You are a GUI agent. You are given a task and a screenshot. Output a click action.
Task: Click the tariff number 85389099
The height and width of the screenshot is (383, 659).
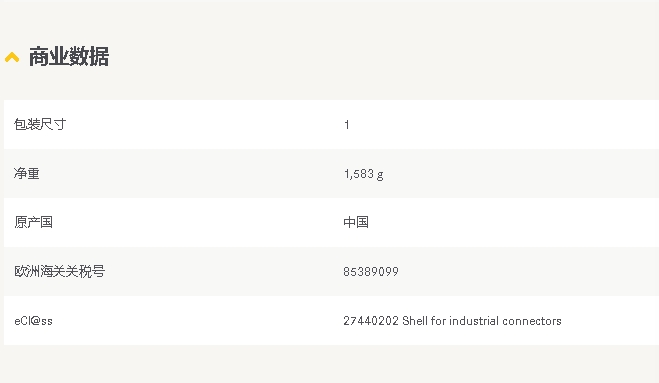371,272
